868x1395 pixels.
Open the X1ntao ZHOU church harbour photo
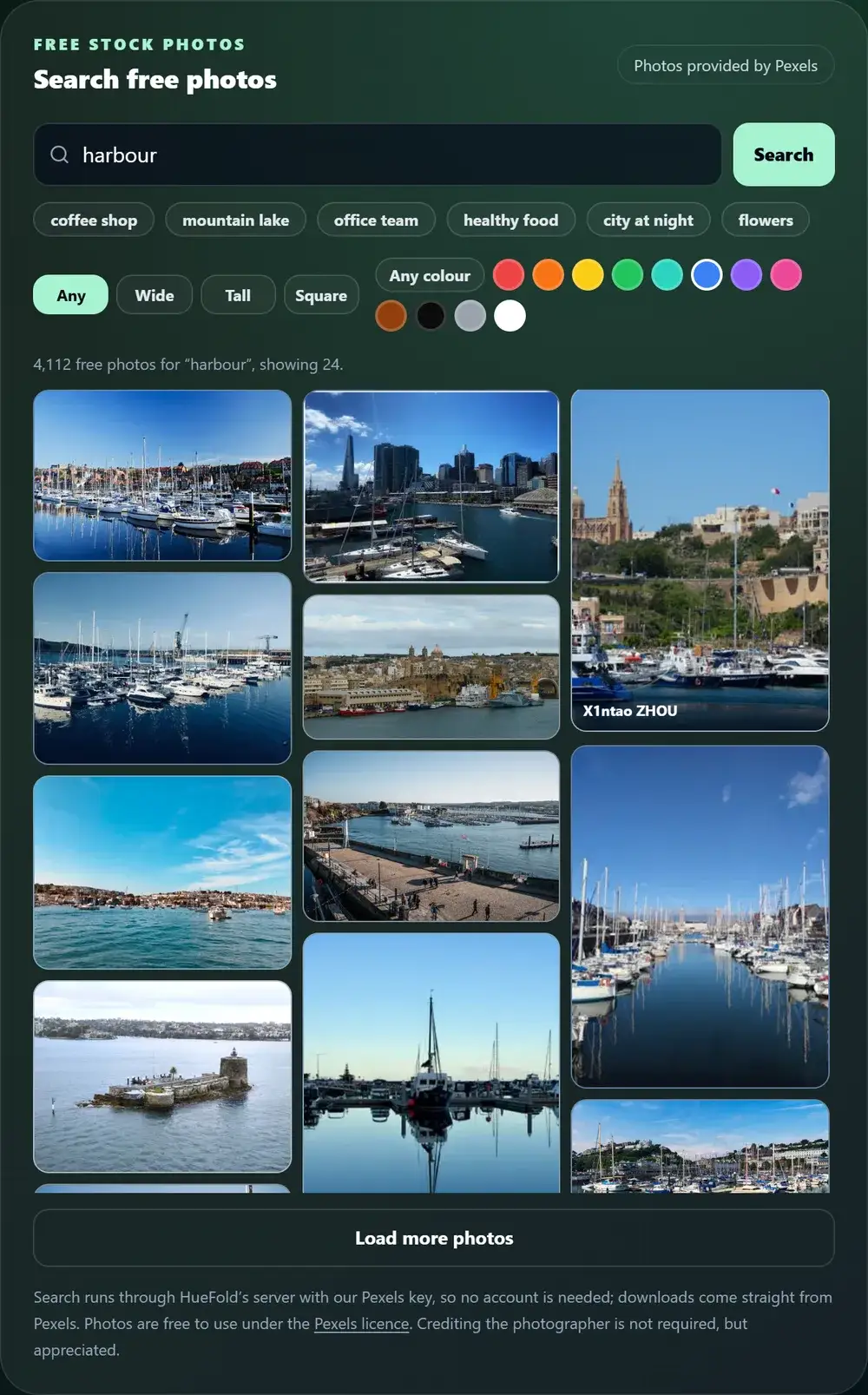700,560
